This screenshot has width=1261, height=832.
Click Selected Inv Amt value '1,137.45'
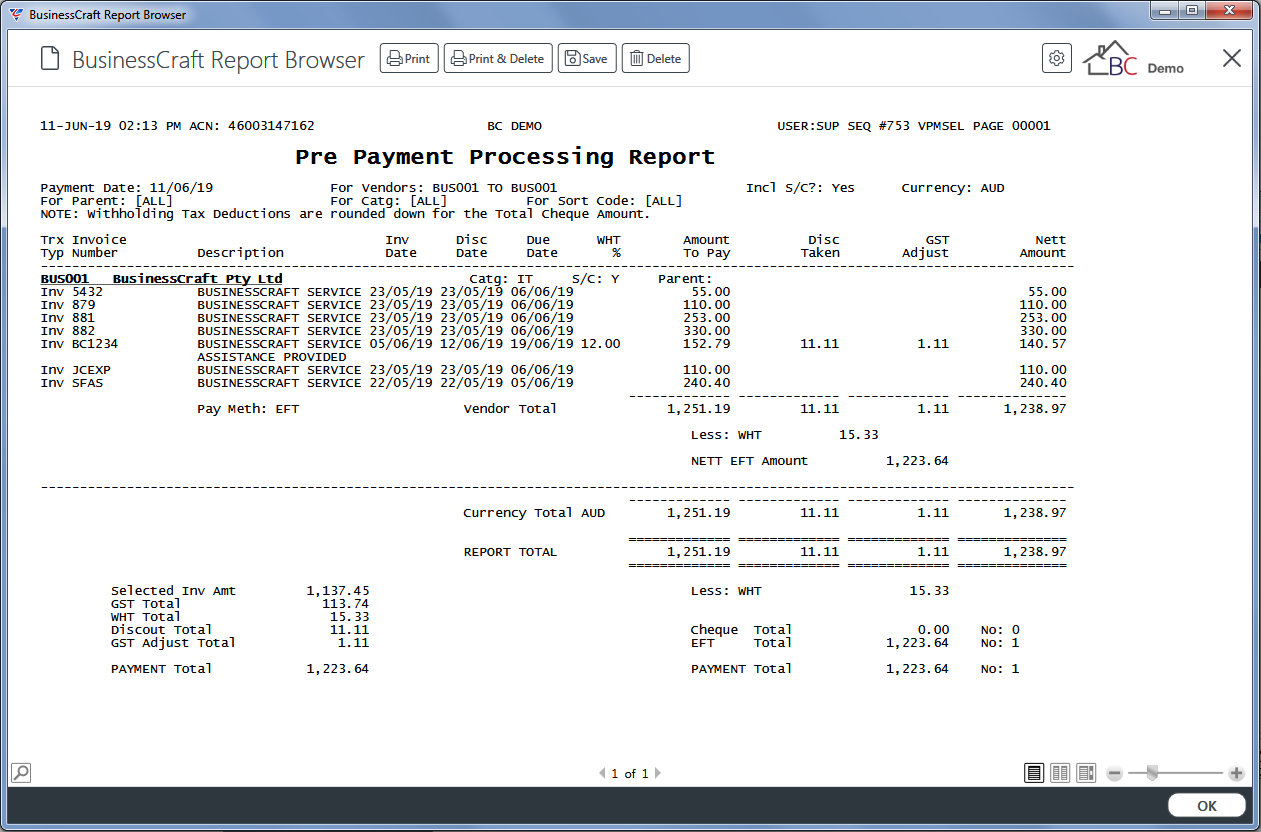[337, 591]
